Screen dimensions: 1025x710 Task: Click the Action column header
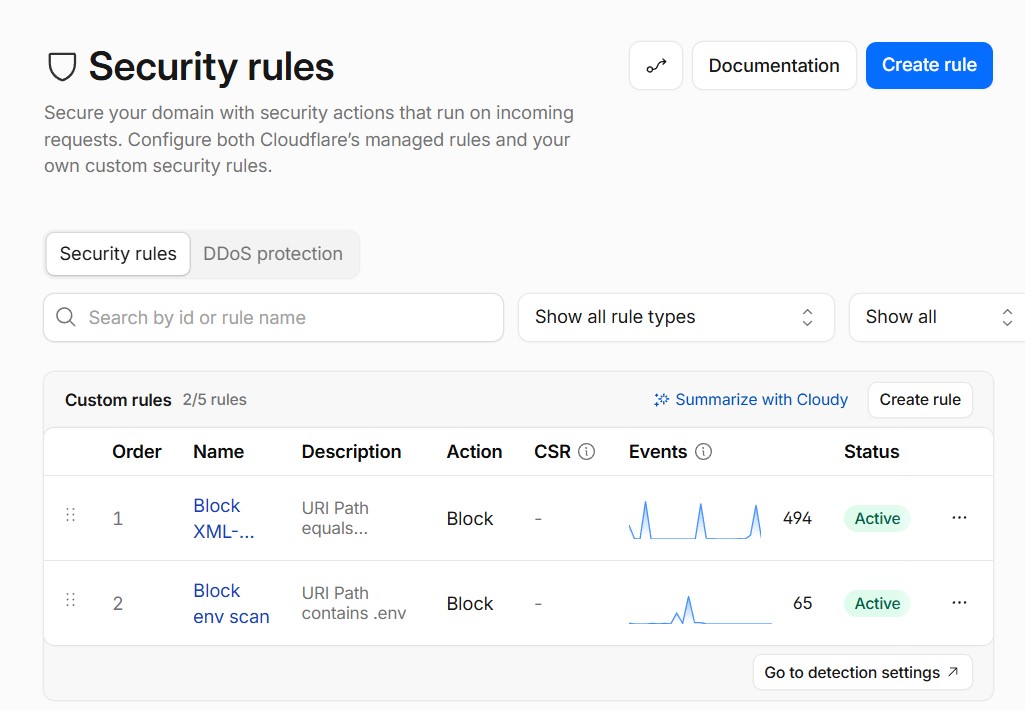point(474,452)
